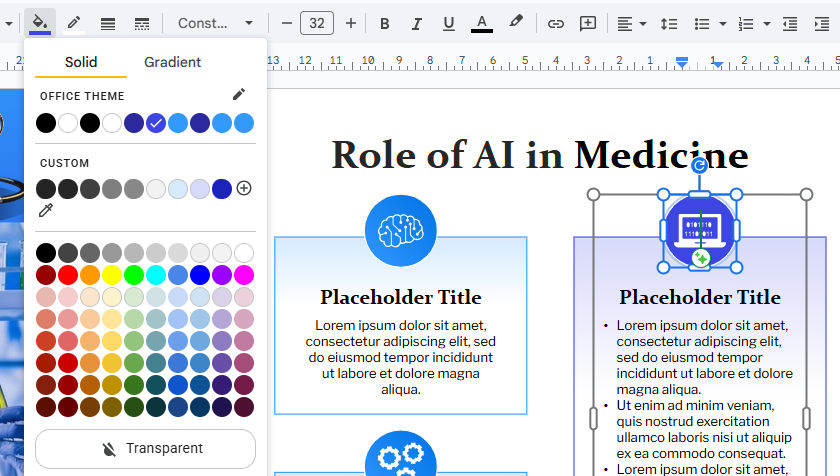Open line and paragraph spacing options
This screenshot has height=476, width=840.
click(x=669, y=24)
